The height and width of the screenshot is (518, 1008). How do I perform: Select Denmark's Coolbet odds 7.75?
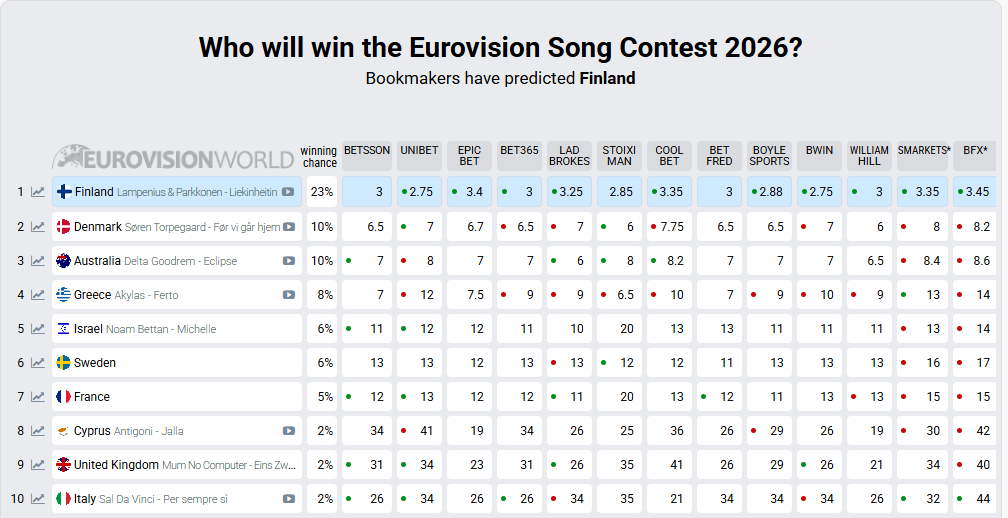coord(669,227)
